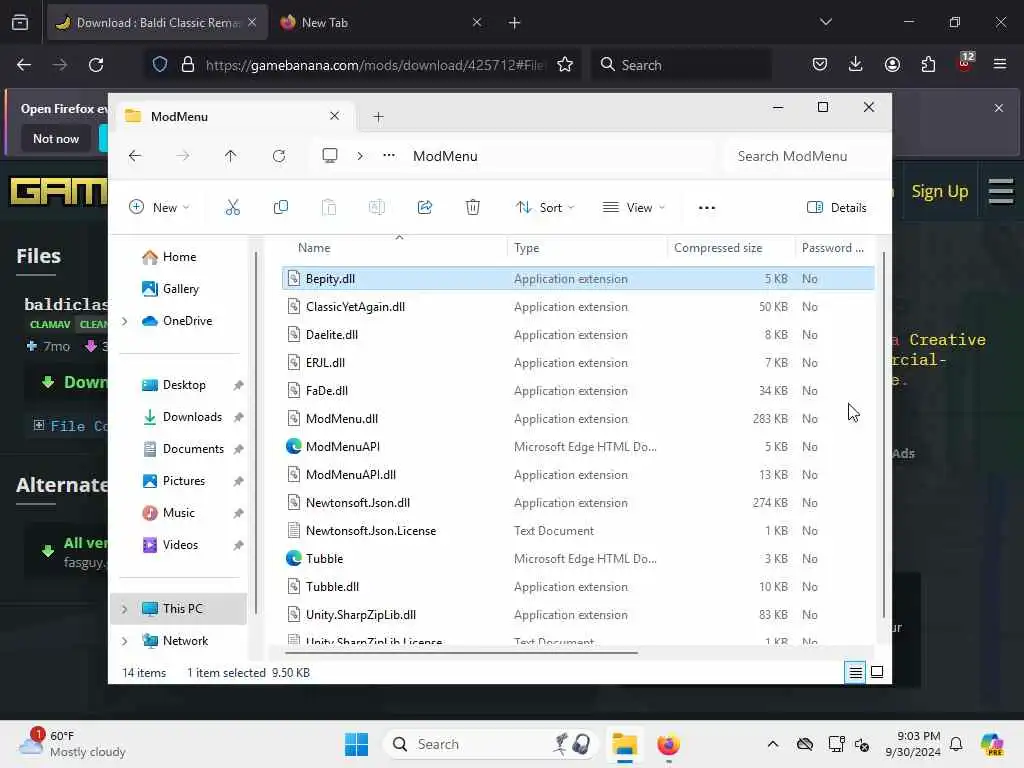1024x768 pixels.
Task: Click the Copy icon in Explorer toolbar
Action: (281, 208)
